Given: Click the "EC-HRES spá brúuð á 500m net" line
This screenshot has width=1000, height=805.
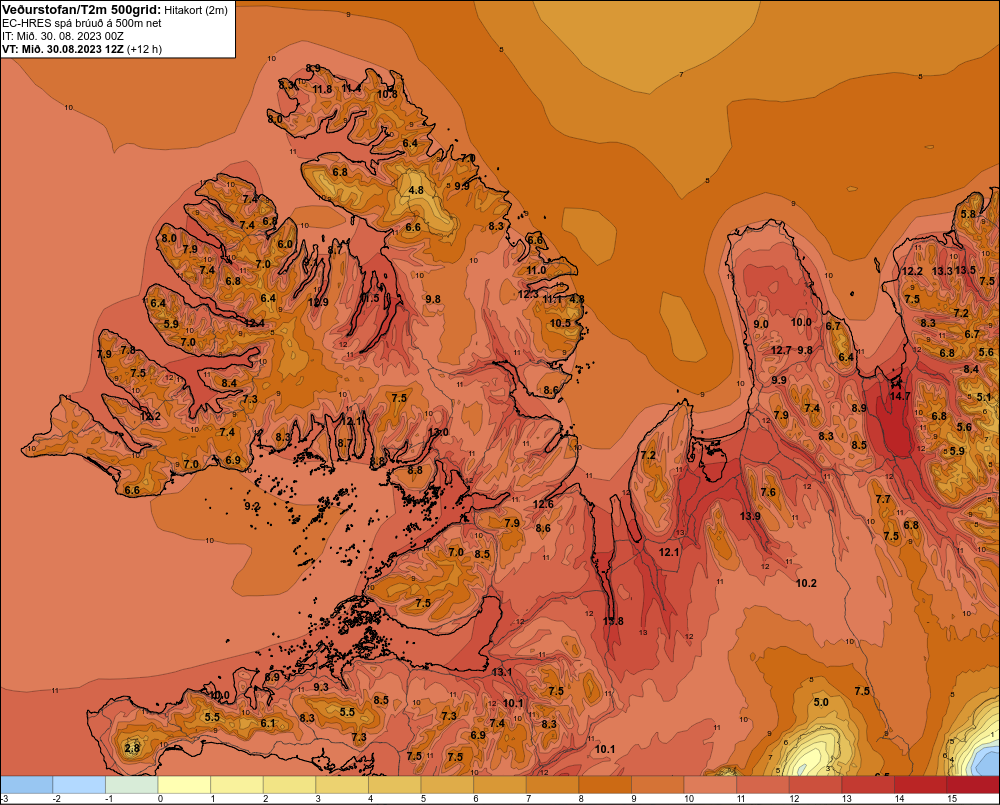Looking at the screenshot, I should (x=82, y=24).
